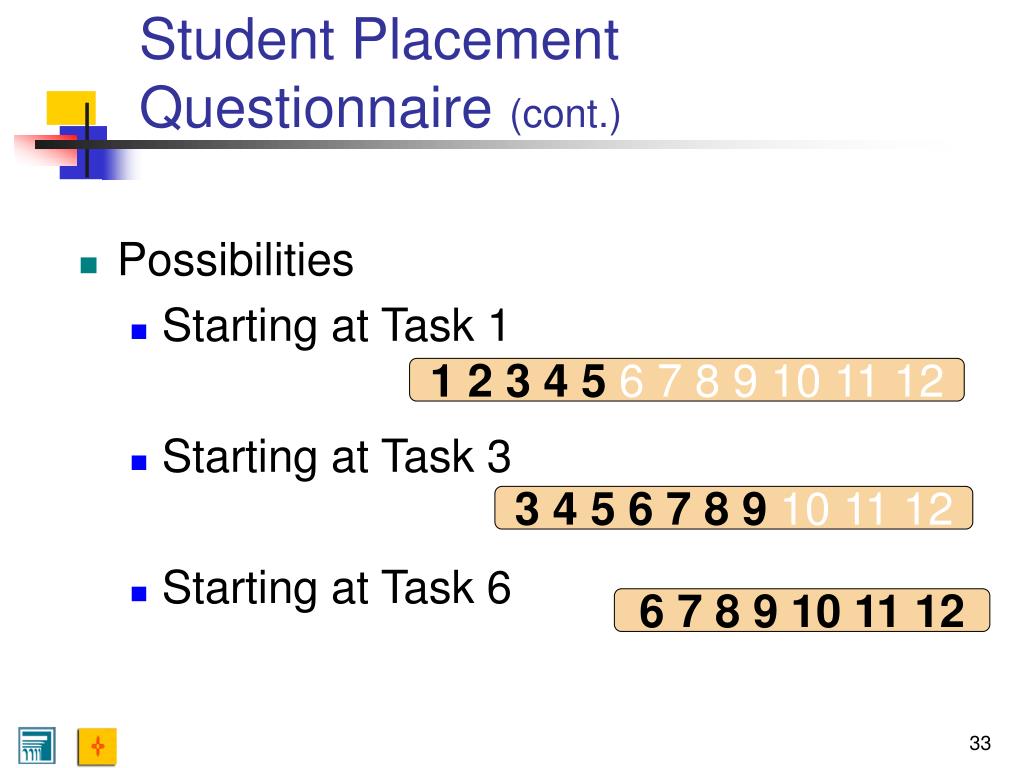Click the blue bullet before Task 3

[x=138, y=462]
